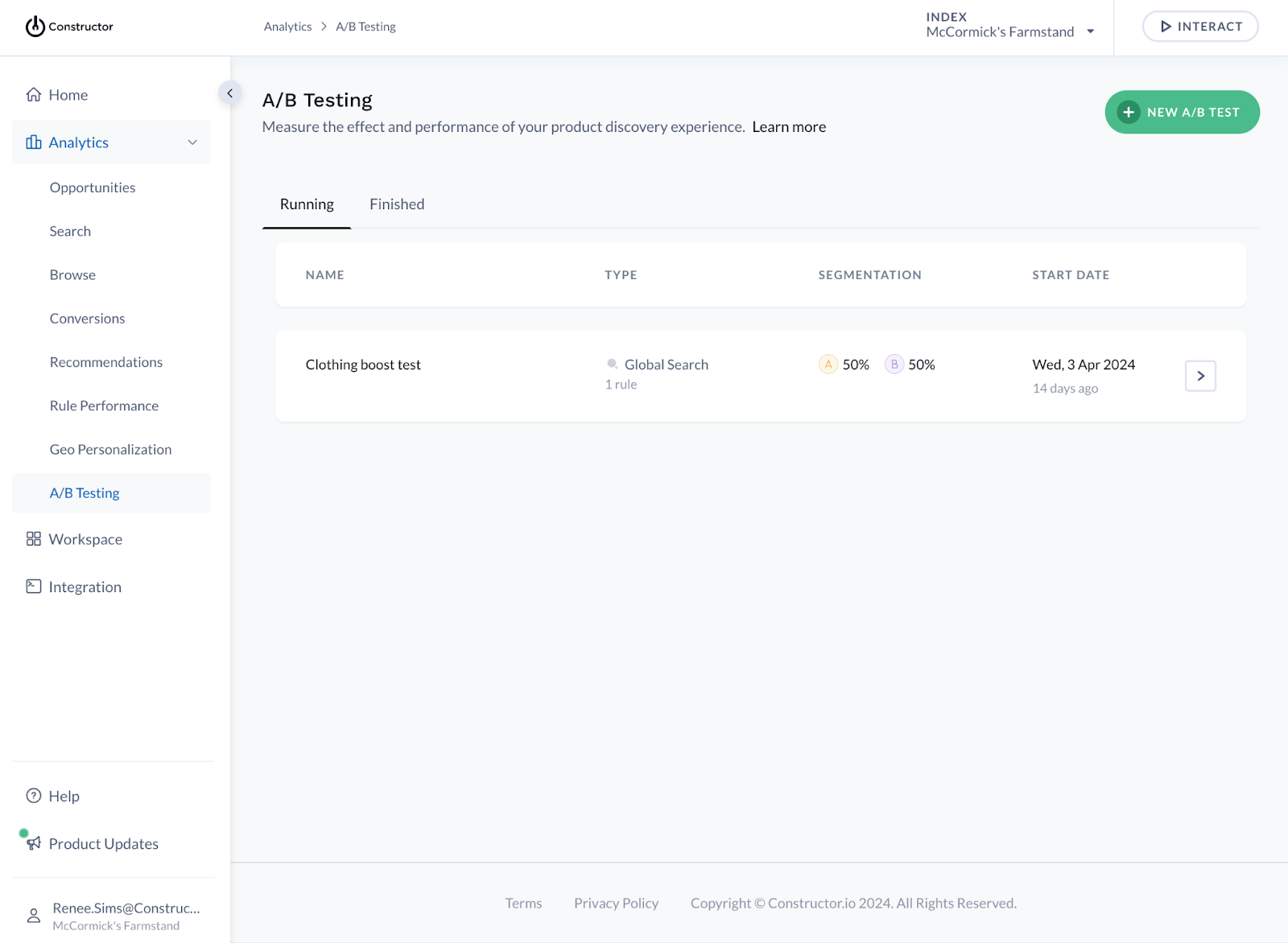
Task: Open the Analytics breadcrumb link
Action: [287, 26]
